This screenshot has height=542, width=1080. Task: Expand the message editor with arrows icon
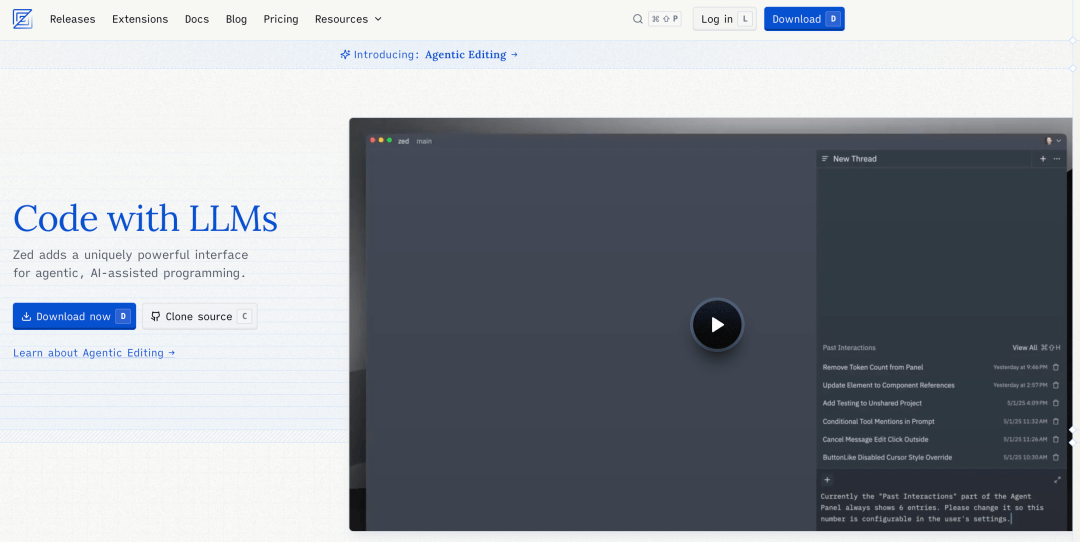point(1057,480)
